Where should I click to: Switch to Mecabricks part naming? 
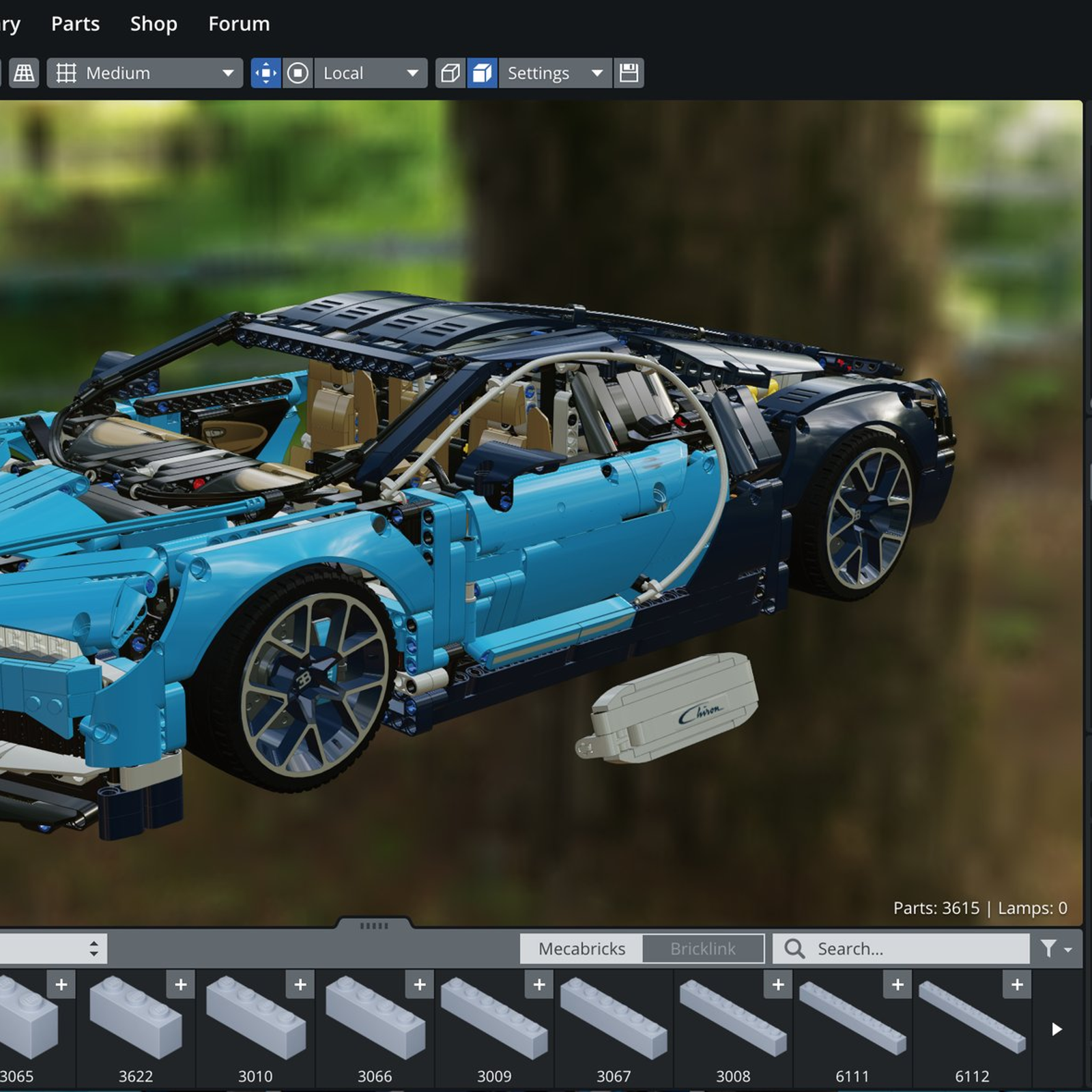click(x=582, y=948)
